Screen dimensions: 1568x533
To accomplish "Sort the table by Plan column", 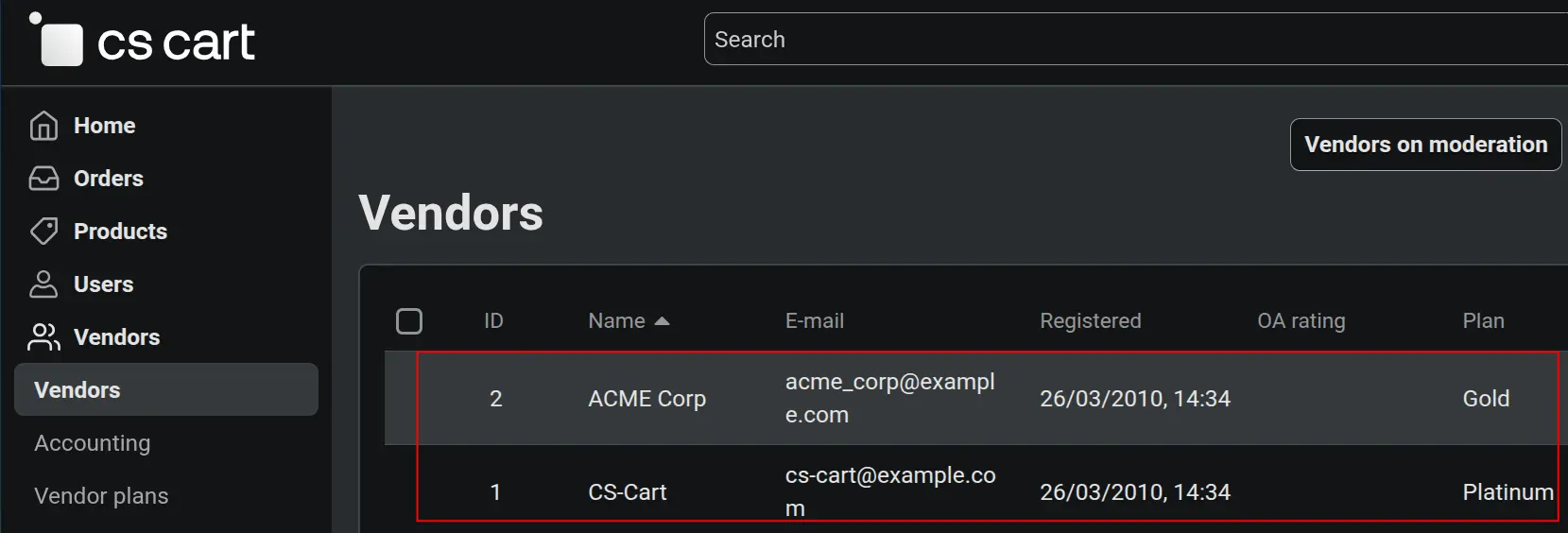I will point(1484,321).
